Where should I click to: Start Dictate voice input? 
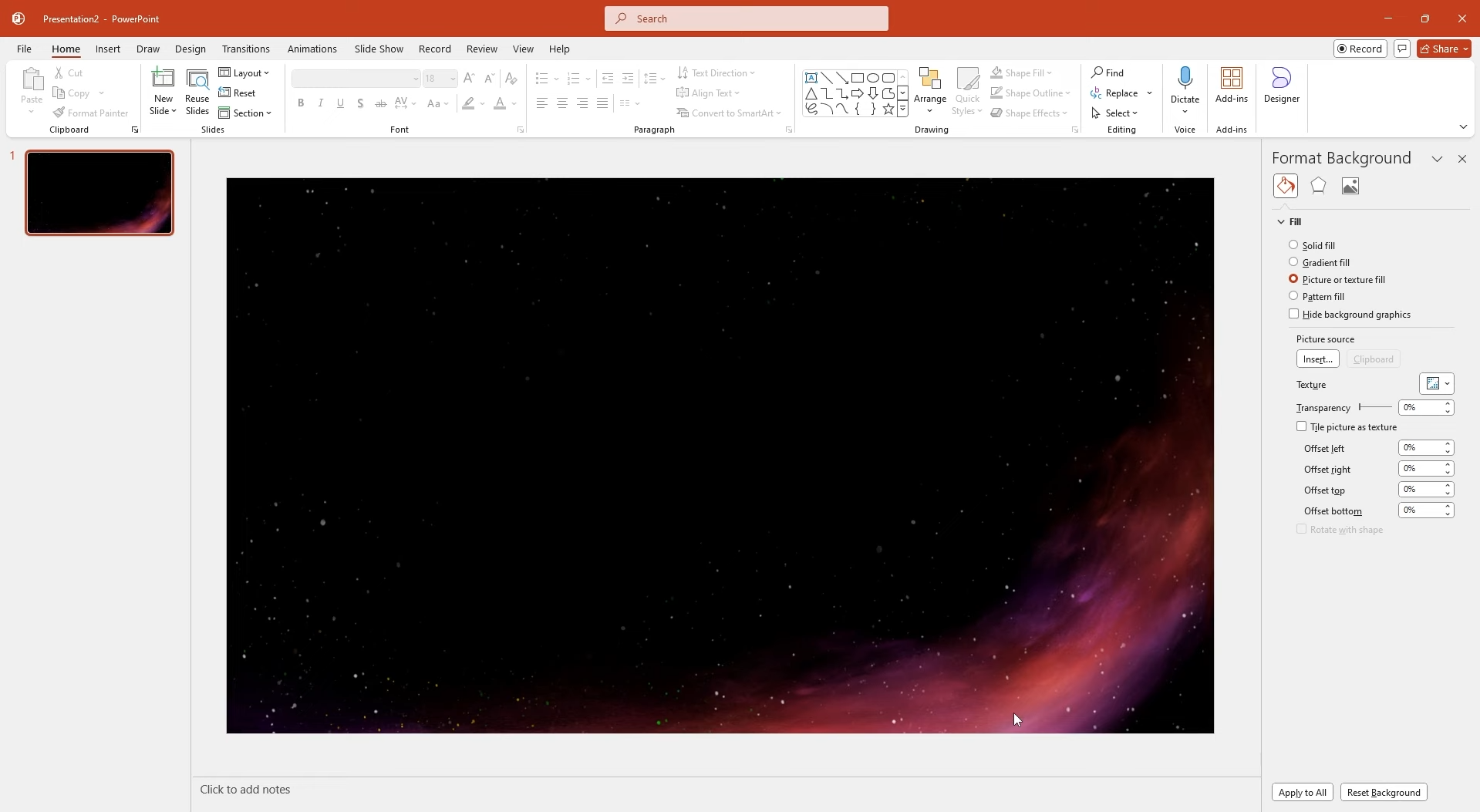coord(1185,85)
